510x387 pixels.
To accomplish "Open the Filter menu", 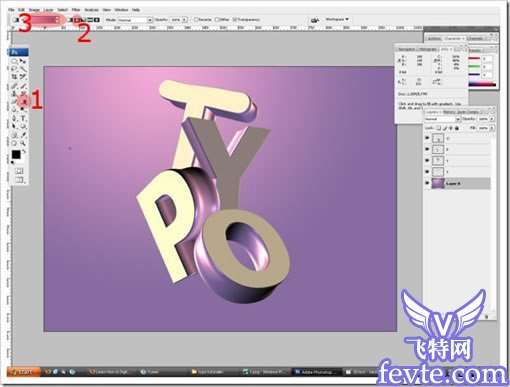I will (76, 10).
